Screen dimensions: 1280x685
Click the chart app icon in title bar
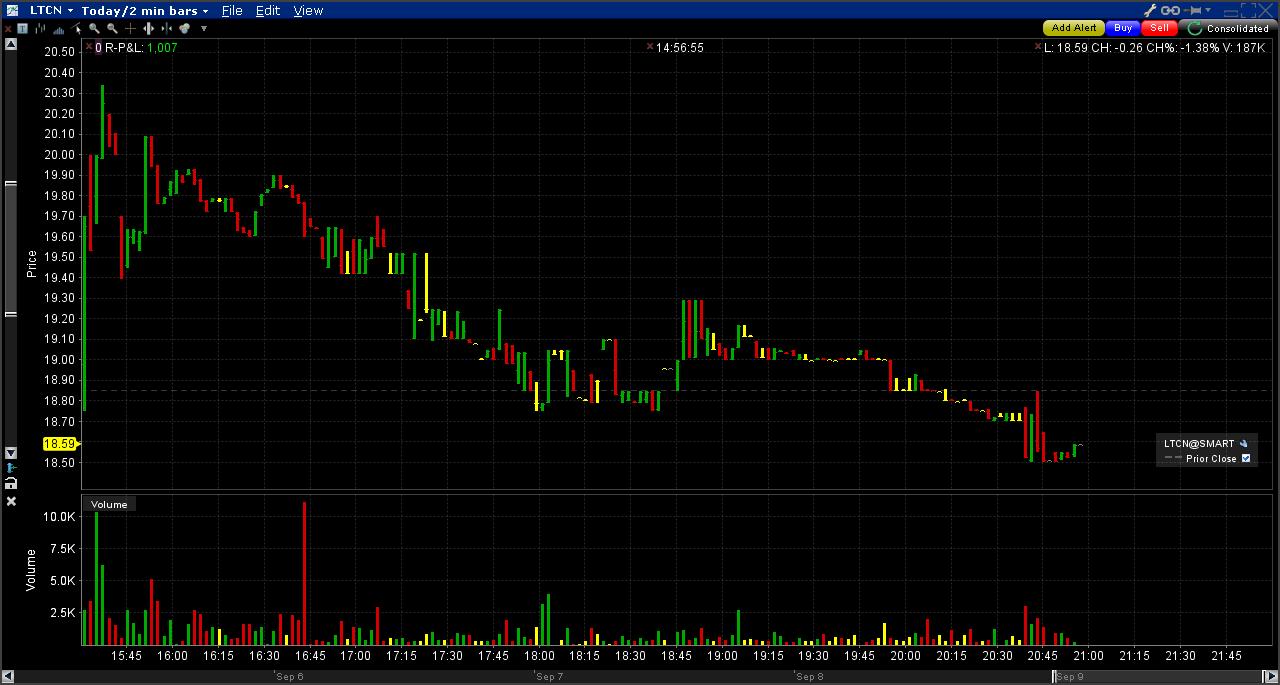tap(12, 10)
